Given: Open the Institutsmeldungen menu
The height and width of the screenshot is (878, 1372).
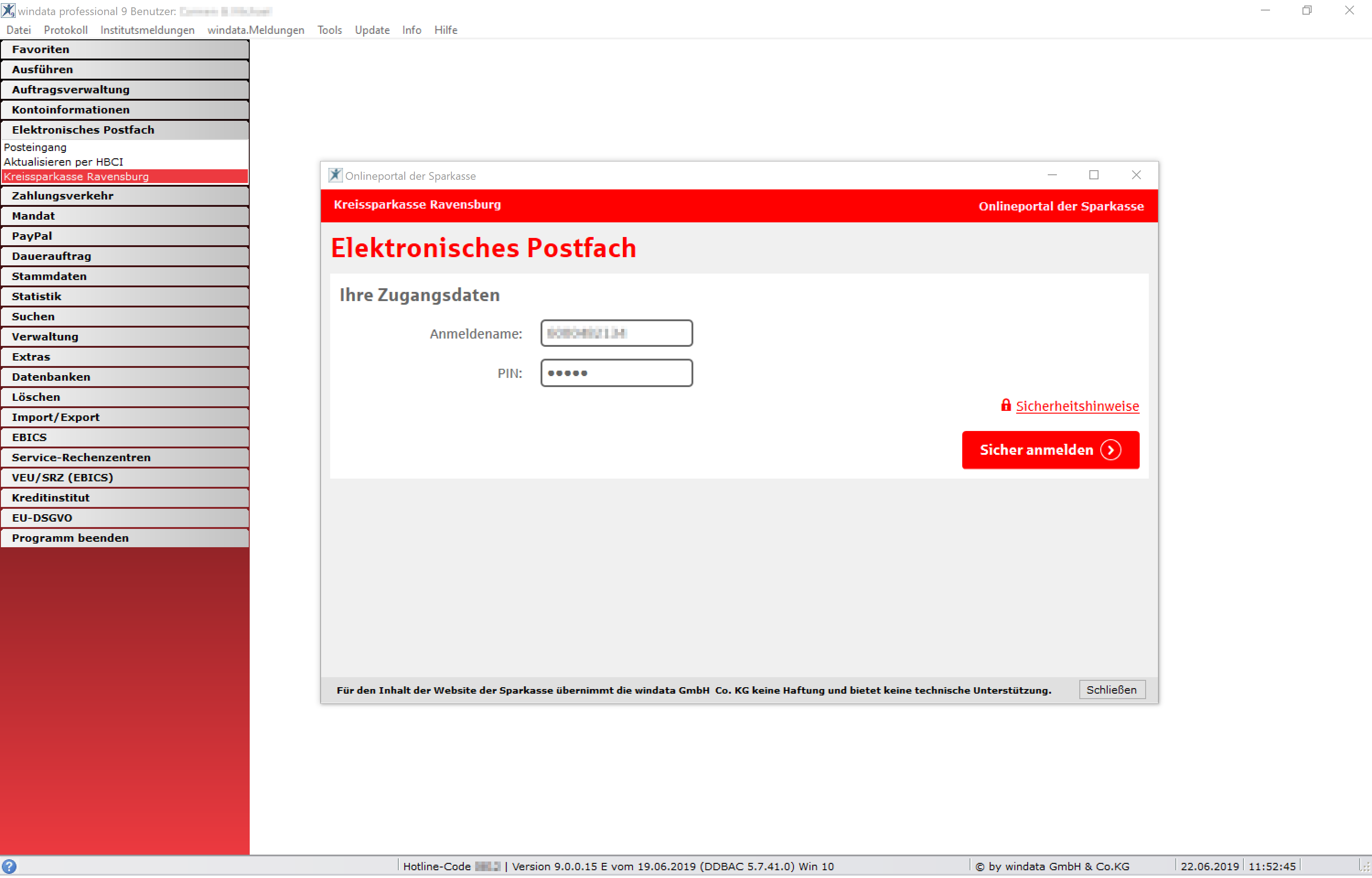Looking at the screenshot, I should [x=148, y=30].
